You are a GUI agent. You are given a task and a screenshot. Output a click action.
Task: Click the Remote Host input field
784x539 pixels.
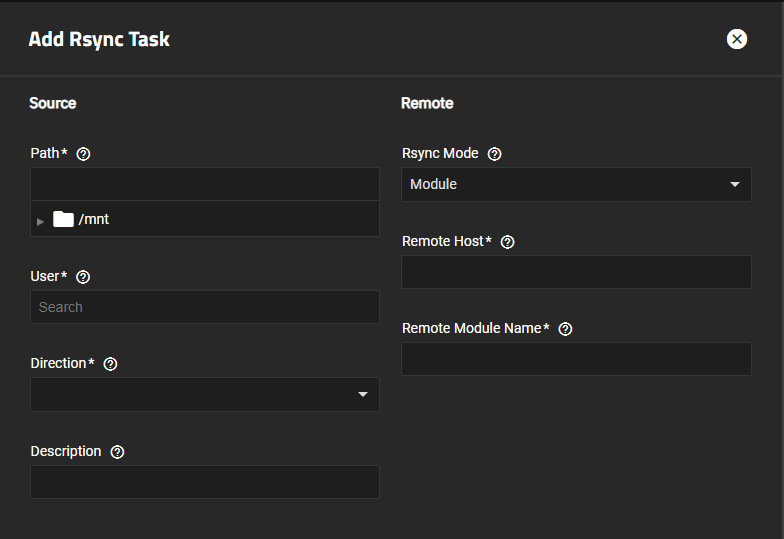pos(575,272)
